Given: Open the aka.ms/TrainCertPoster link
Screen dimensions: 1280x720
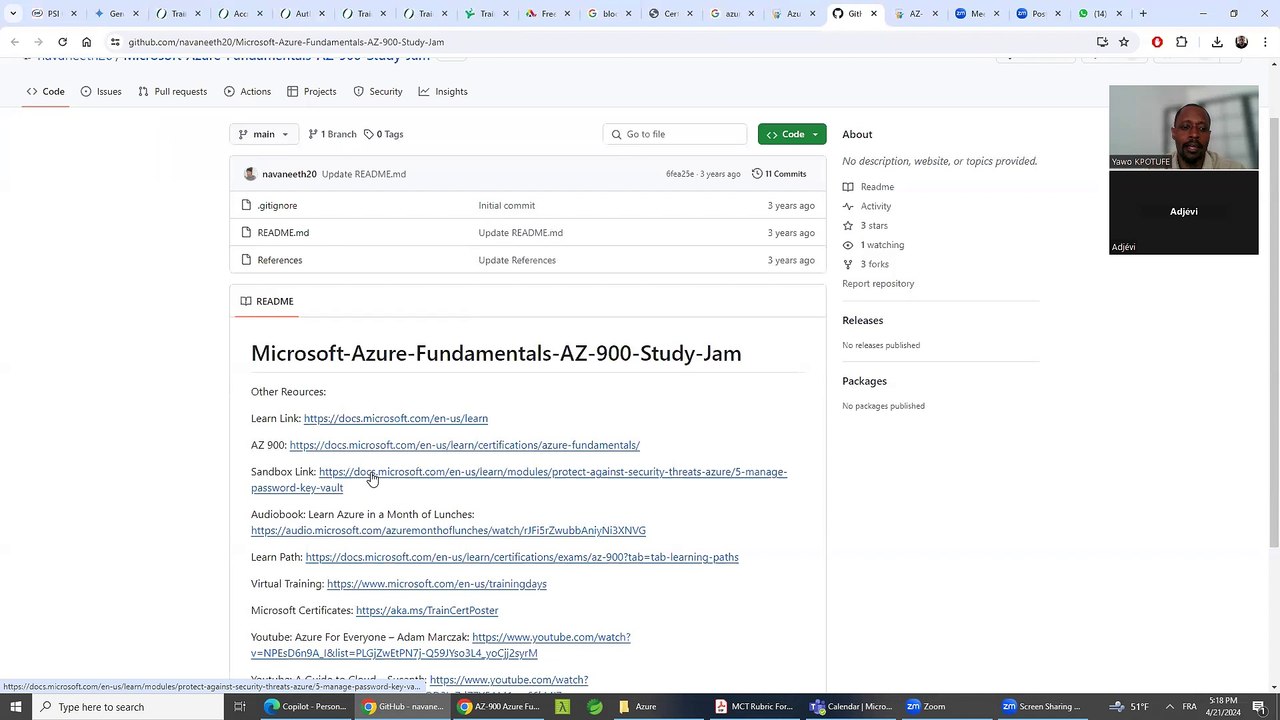Looking at the screenshot, I should tap(427, 611).
